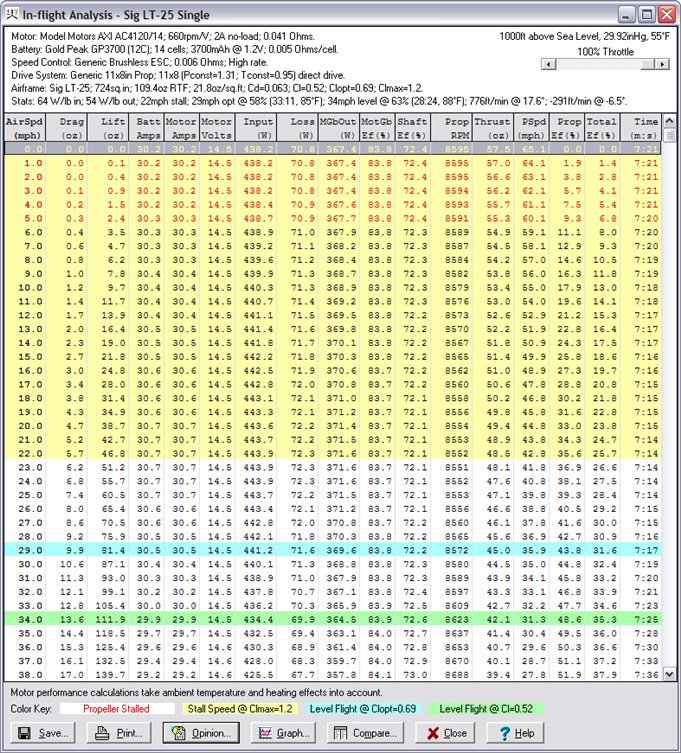Click the Stats summary line
Screen dimensions: 681x753
coord(319,101)
